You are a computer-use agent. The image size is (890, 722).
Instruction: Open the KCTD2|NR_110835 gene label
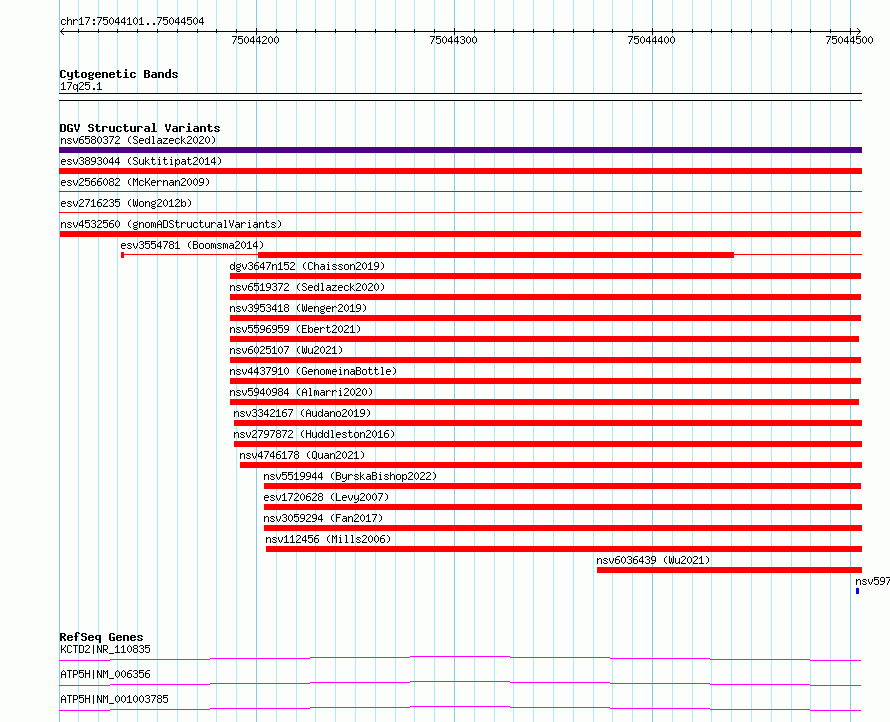pos(105,650)
